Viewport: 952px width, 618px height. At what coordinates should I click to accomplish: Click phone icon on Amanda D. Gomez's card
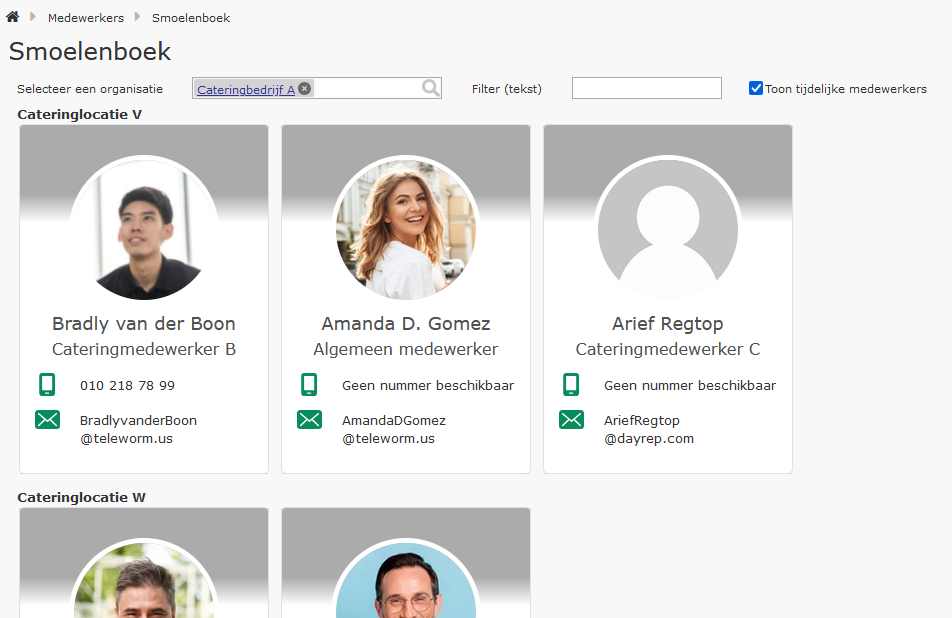click(x=309, y=385)
